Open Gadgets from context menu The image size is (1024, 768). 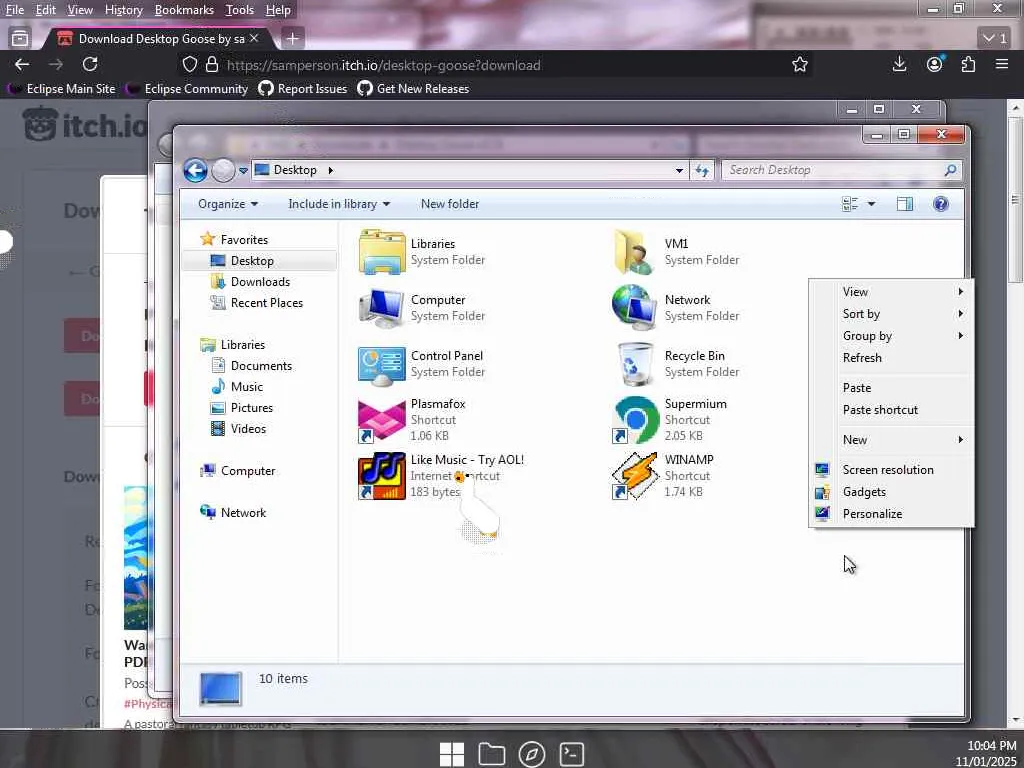click(891, 492)
